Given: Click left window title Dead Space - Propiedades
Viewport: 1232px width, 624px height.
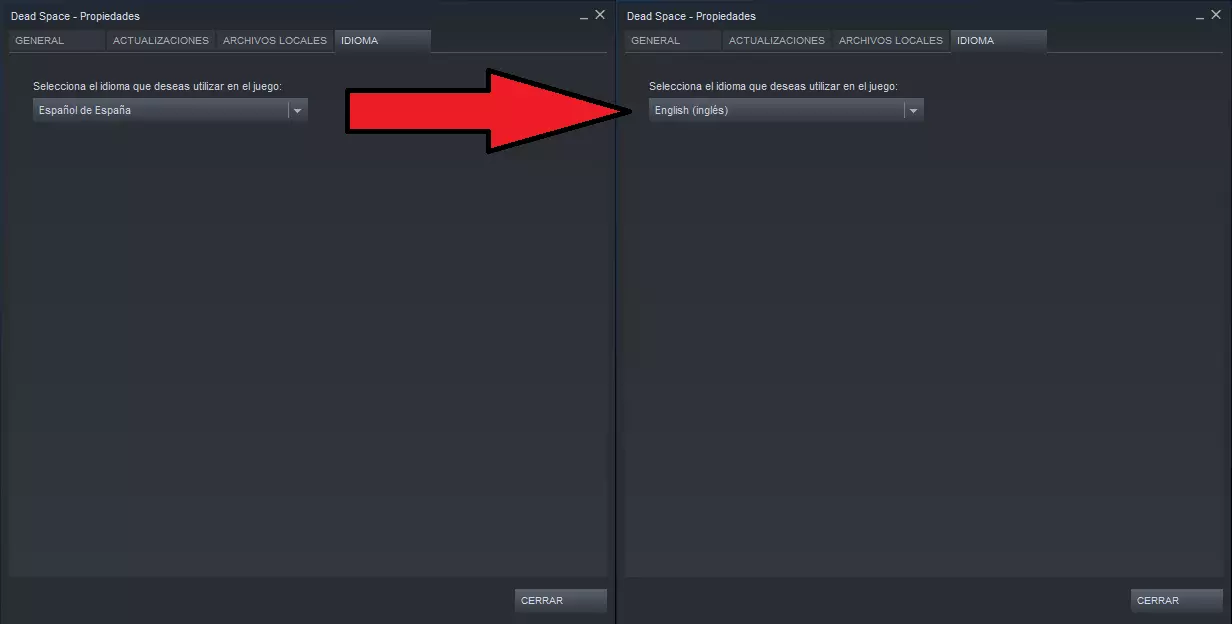Looking at the screenshot, I should click(x=75, y=16).
